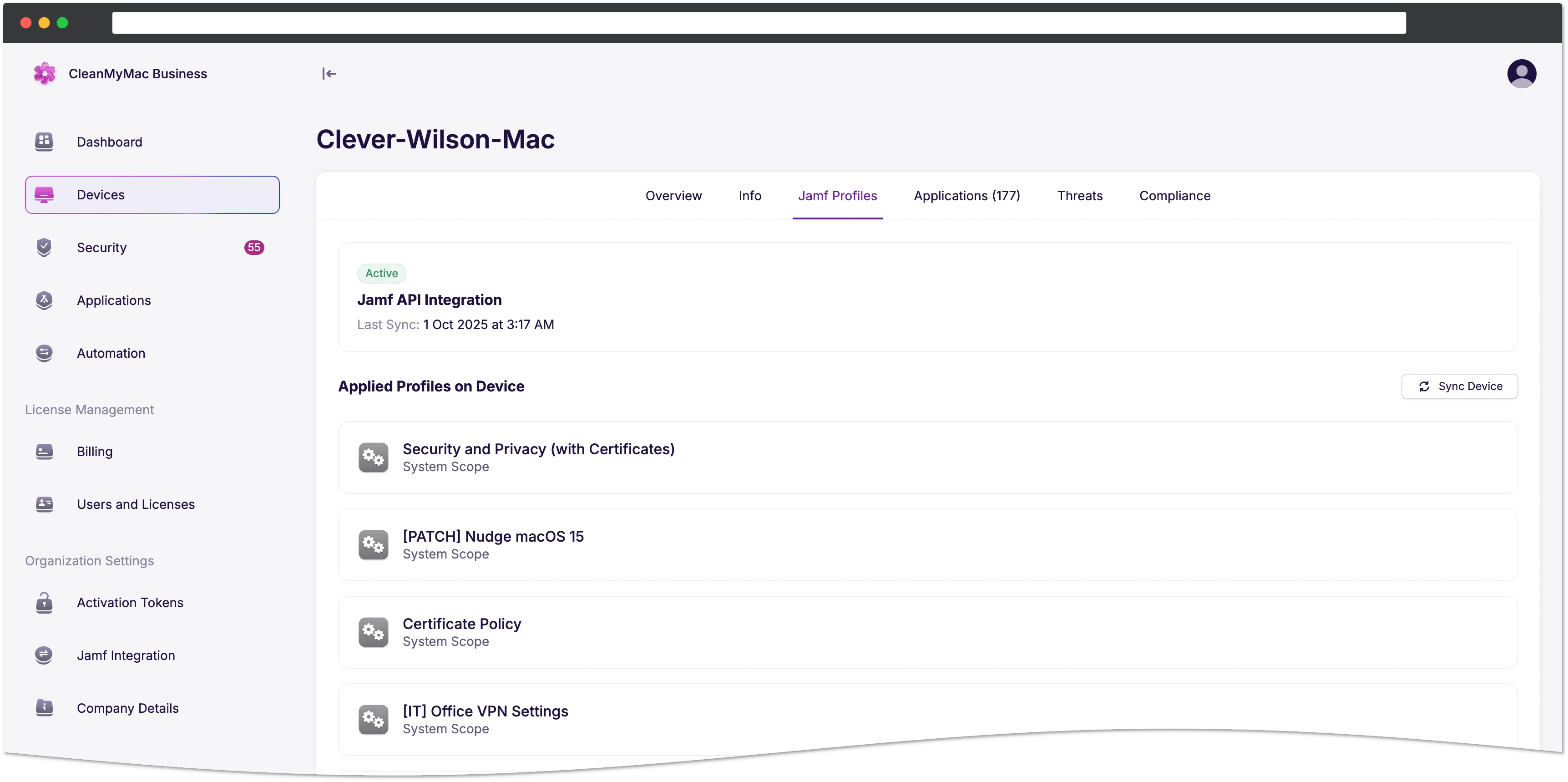Click the Billing card icon
Viewport: 1568px width, 782px height.
44,451
